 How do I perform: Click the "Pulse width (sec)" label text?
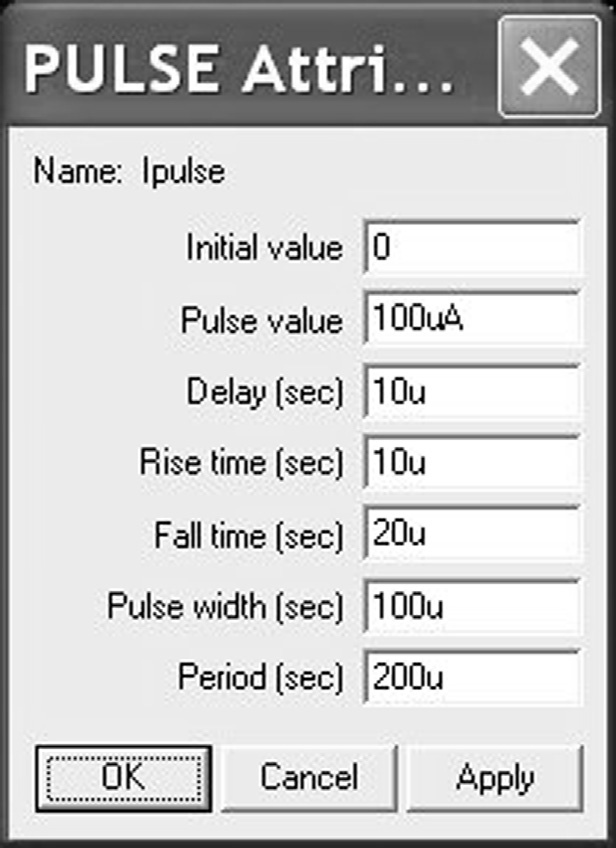point(225,606)
